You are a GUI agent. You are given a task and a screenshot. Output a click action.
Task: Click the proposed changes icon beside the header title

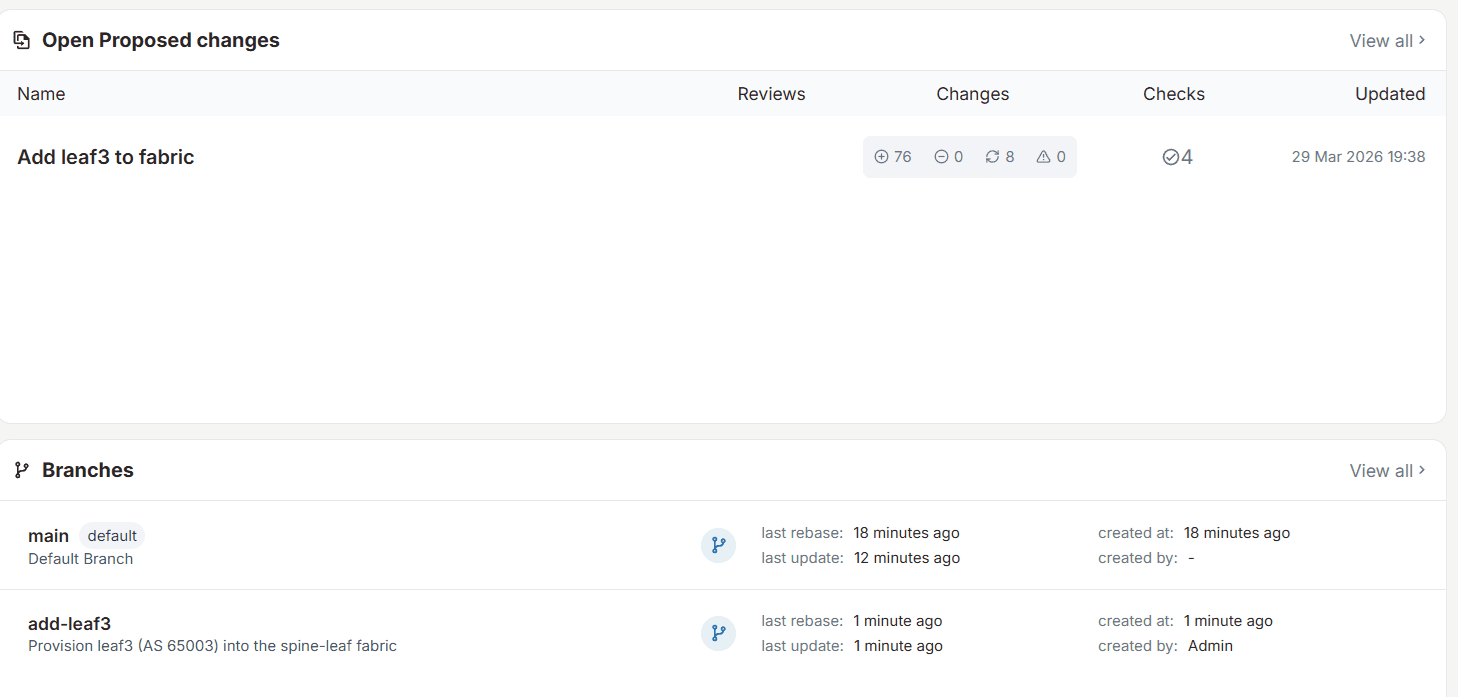[x=21, y=39]
